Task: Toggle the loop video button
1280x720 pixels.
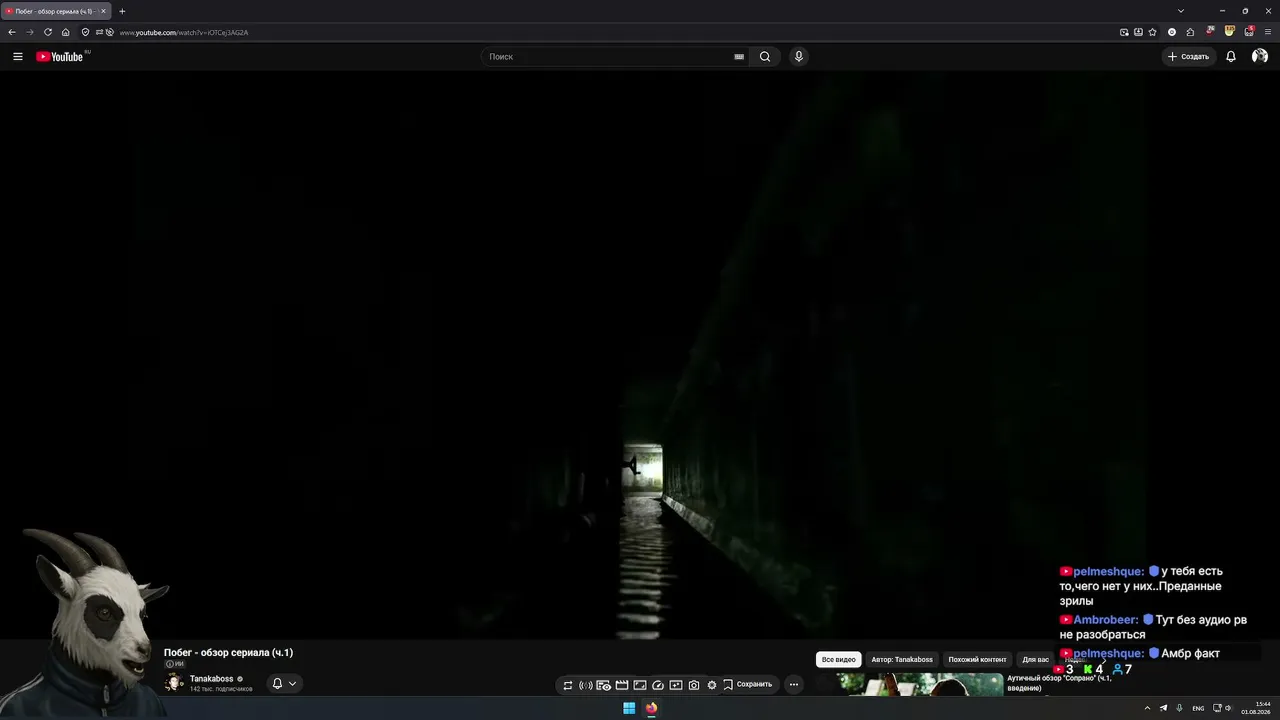Action: [x=568, y=685]
